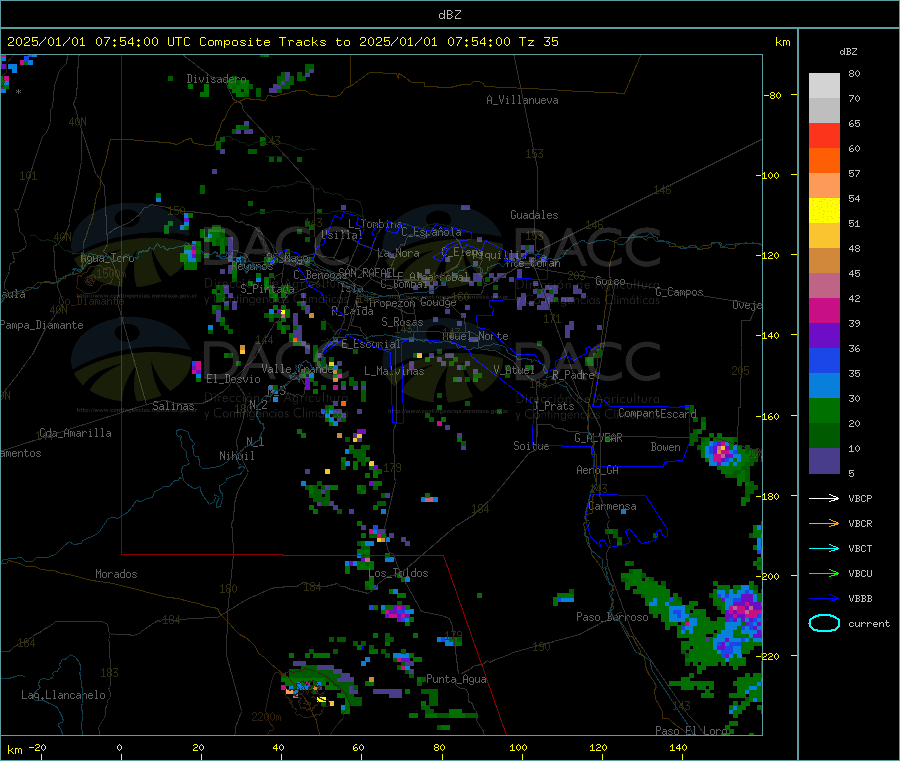Click the 'Guadales' map label
Image resolution: width=900 pixels, height=761 pixels.
(x=534, y=215)
